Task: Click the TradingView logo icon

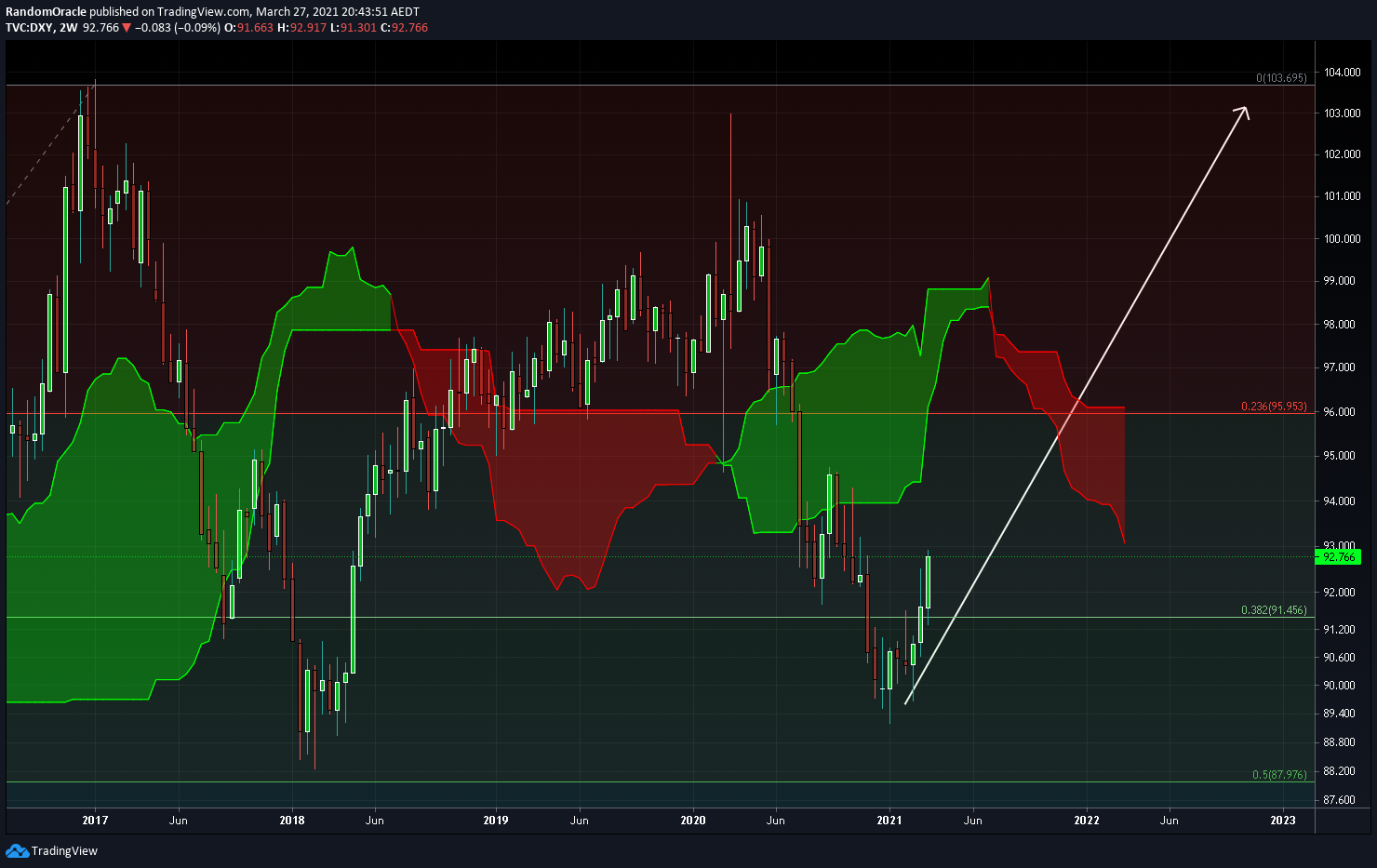Action: 17,850
